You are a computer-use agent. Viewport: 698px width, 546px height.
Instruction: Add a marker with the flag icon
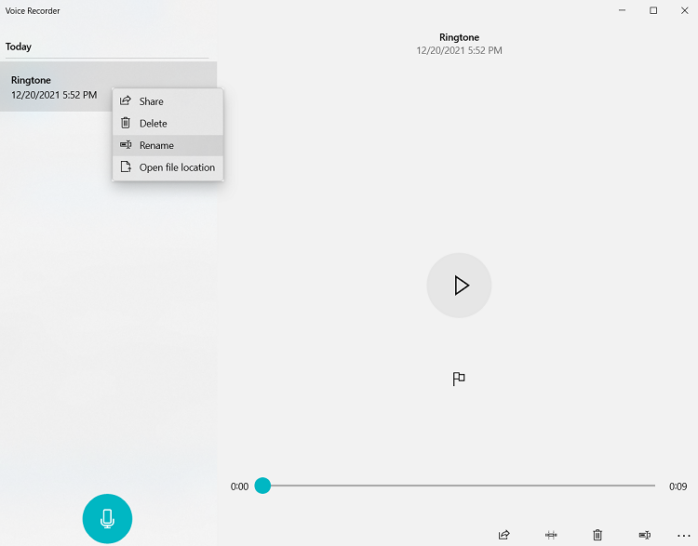click(459, 379)
